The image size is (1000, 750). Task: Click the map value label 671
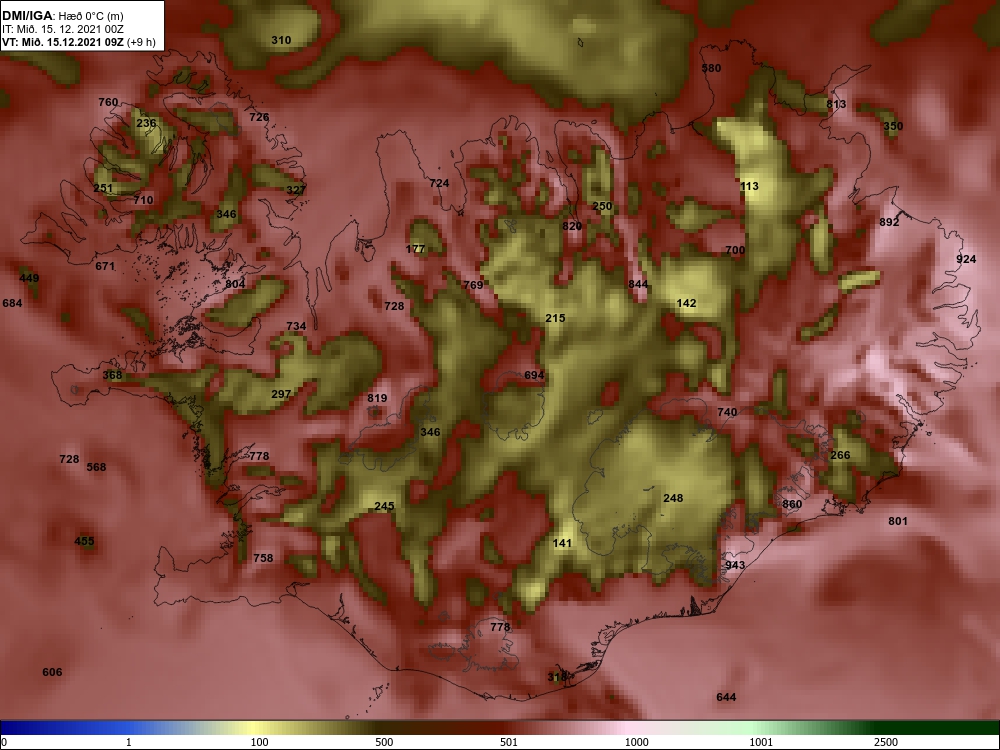click(105, 267)
